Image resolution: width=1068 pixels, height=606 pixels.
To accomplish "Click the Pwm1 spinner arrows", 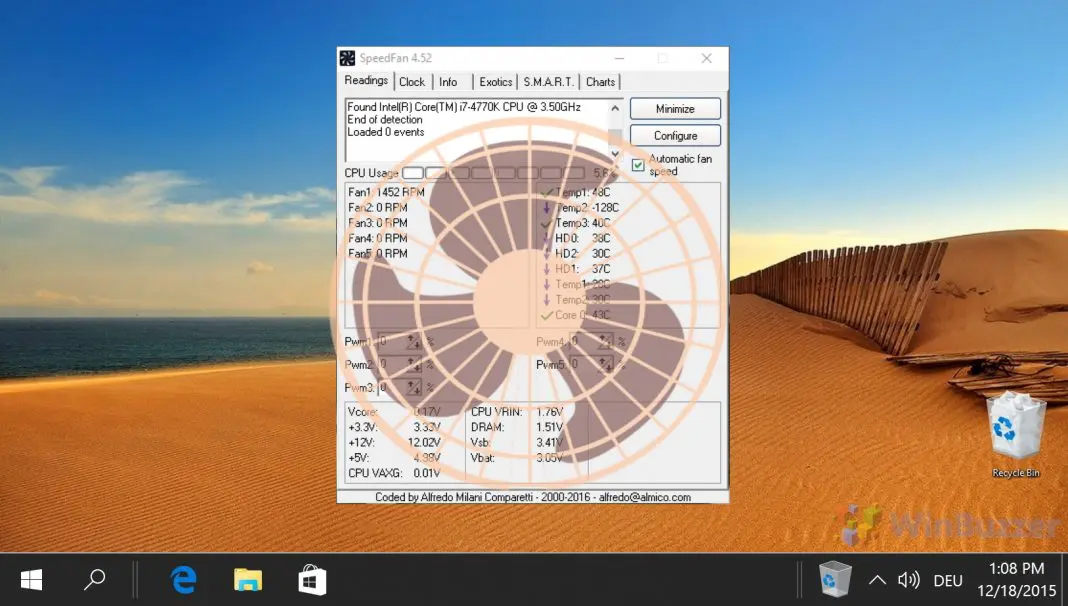I will pyautogui.click(x=413, y=341).
